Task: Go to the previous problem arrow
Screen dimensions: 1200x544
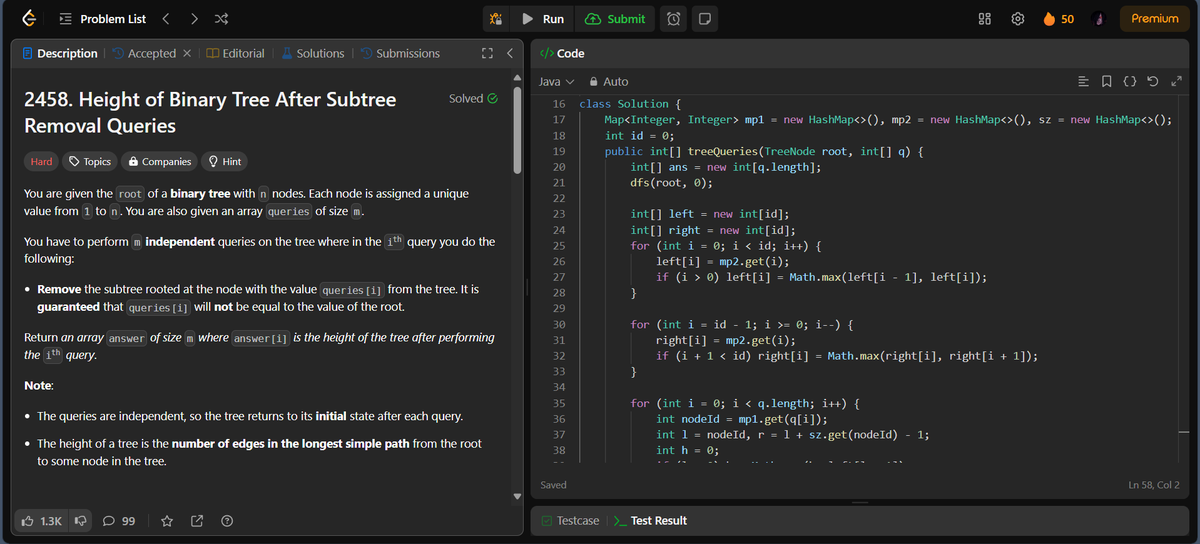Action: click(167, 19)
